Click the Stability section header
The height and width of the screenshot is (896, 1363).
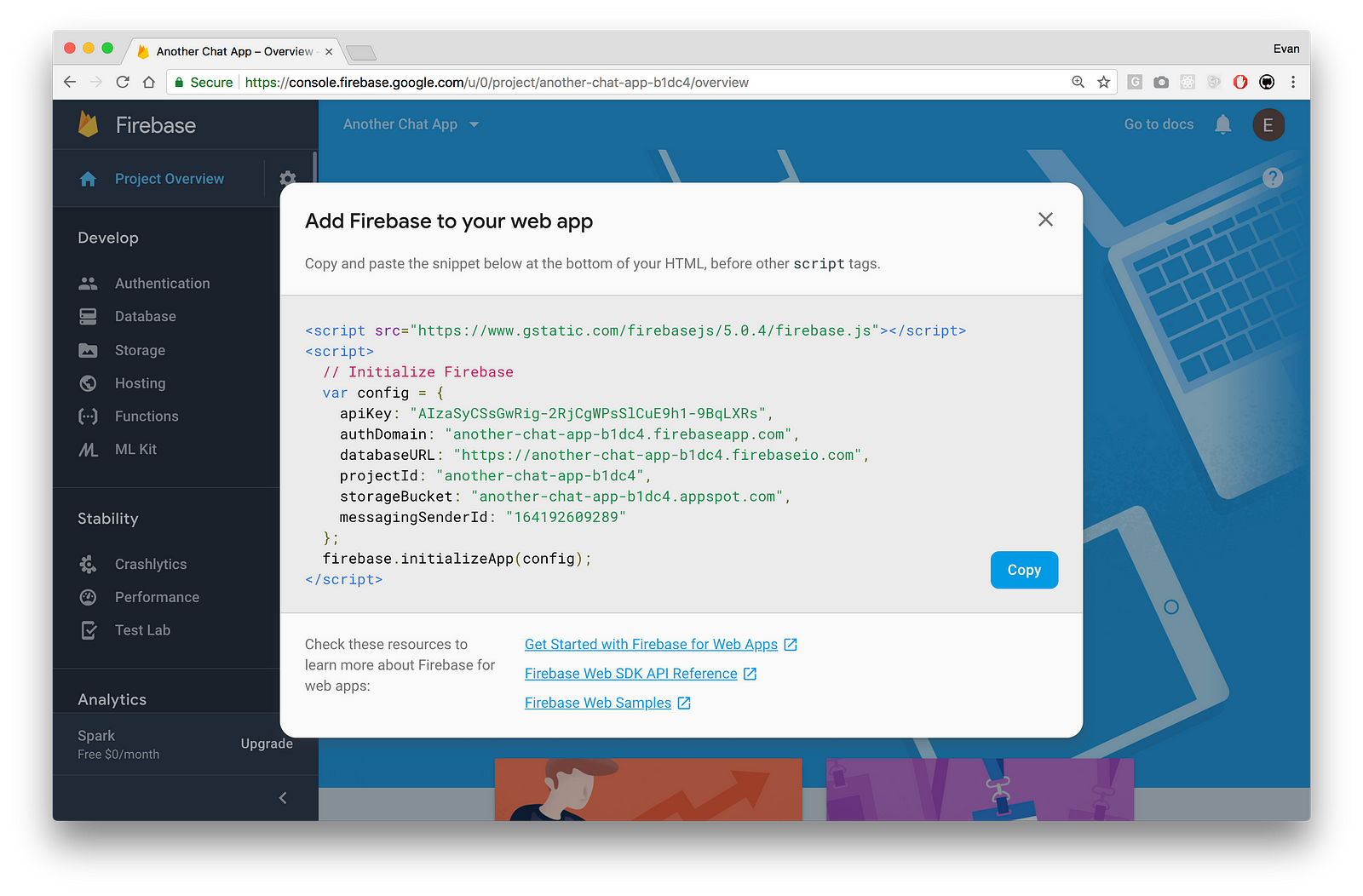pyautogui.click(x=108, y=519)
